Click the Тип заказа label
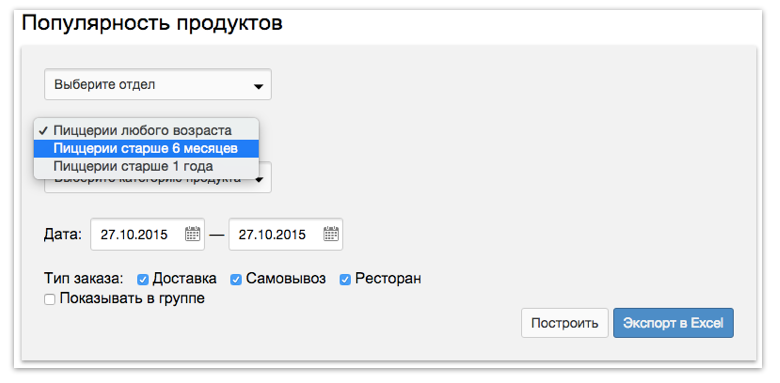Image resolution: width=780 pixels, height=383 pixels. click(x=83, y=279)
